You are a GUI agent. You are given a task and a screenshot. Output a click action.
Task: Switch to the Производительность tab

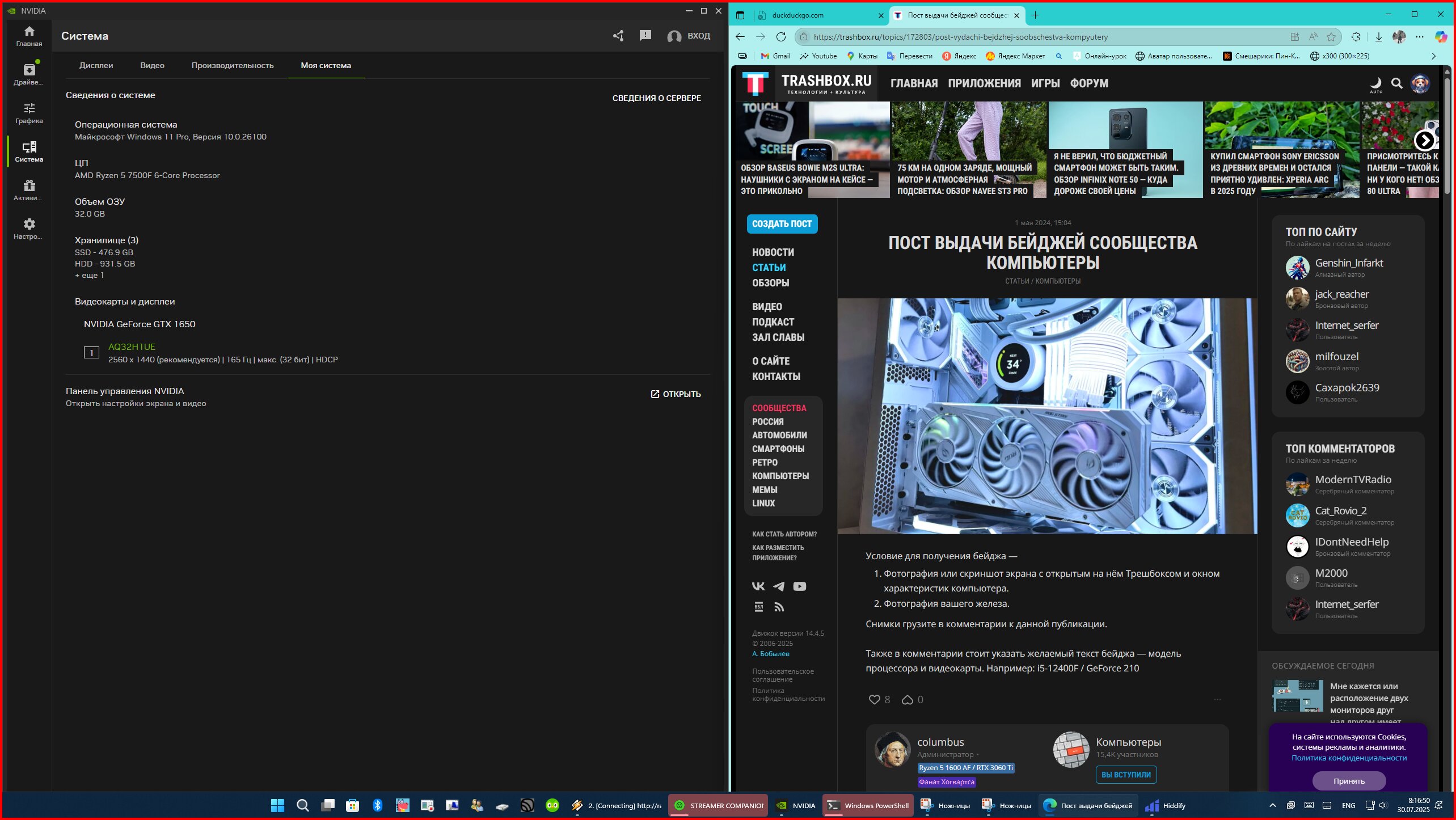[x=233, y=65]
